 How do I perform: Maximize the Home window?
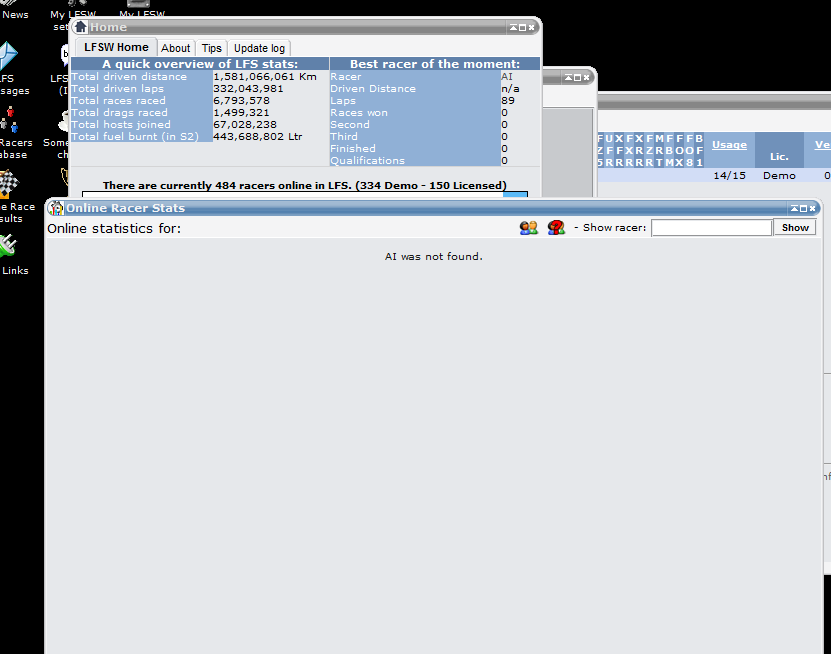(x=523, y=28)
